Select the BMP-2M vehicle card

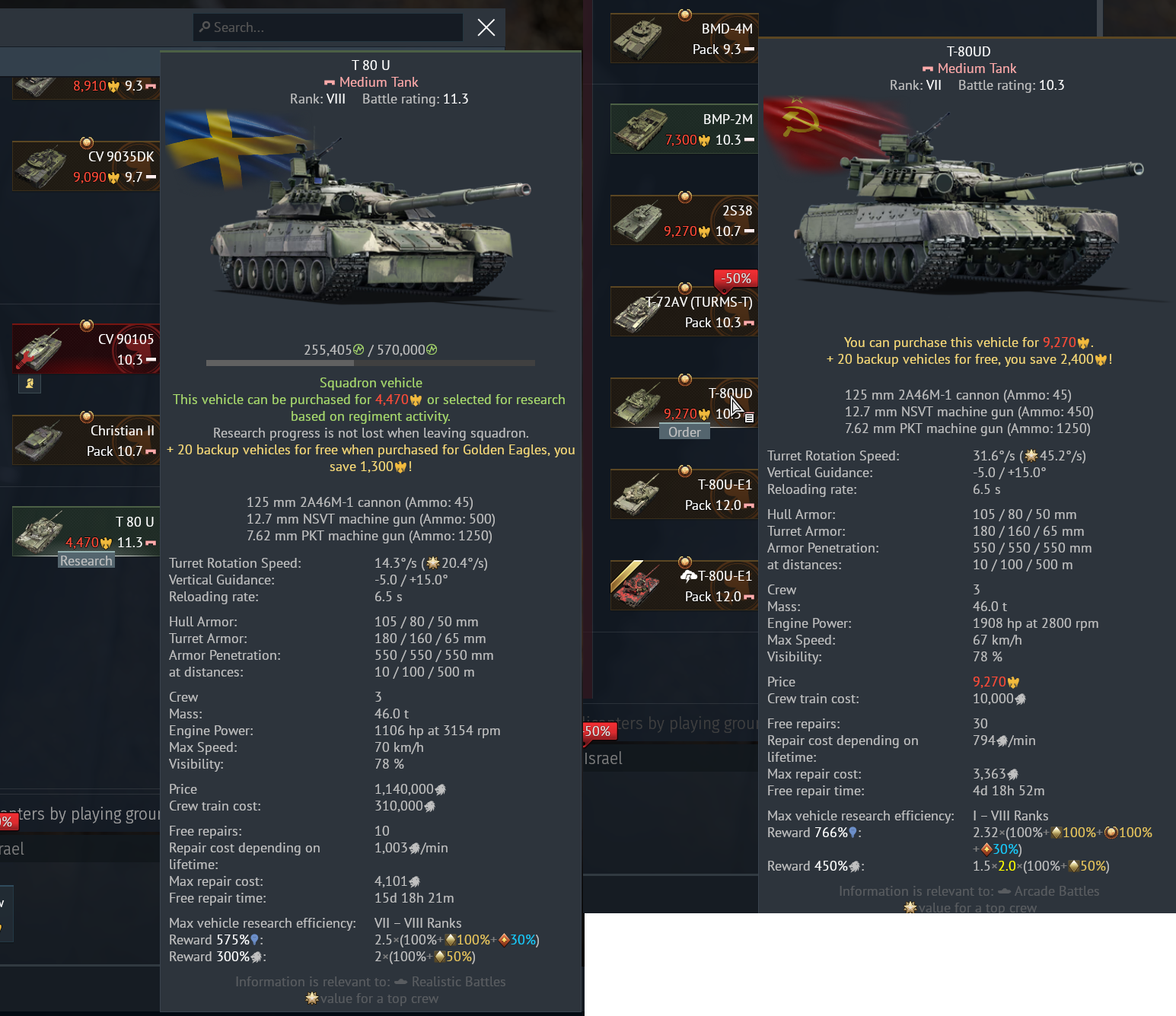pyautogui.click(x=684, y=129)
